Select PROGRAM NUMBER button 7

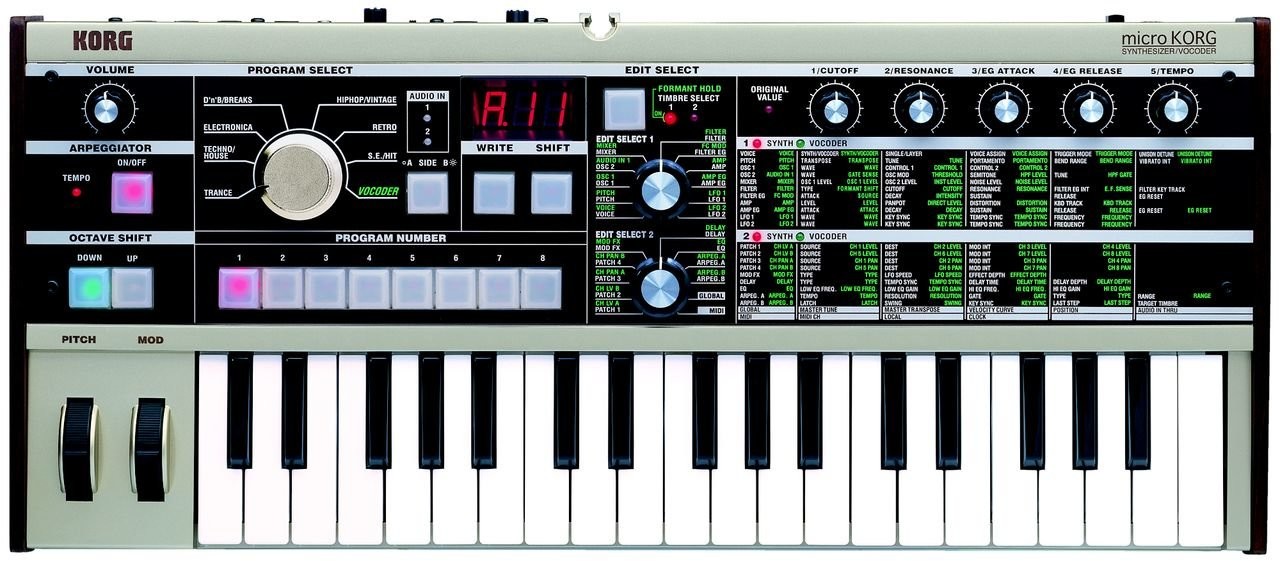[x=498, y=288]
